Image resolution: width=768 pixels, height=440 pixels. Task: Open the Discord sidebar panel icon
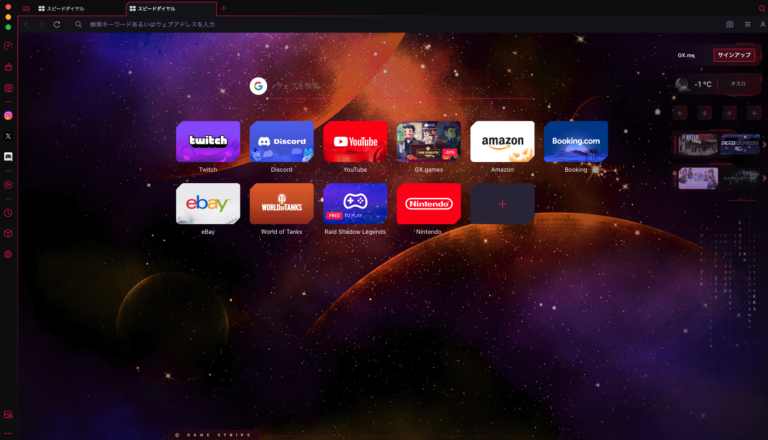pos(8,157)
